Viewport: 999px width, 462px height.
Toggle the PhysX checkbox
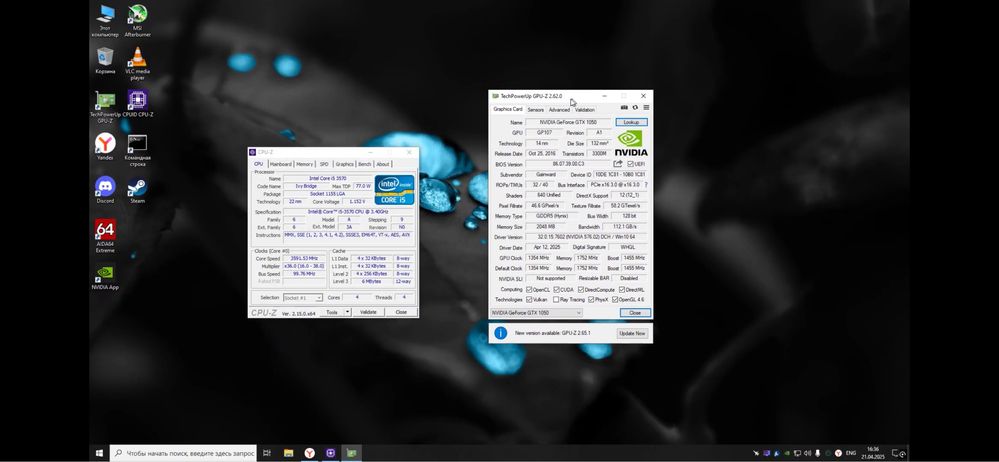(591, 300)
